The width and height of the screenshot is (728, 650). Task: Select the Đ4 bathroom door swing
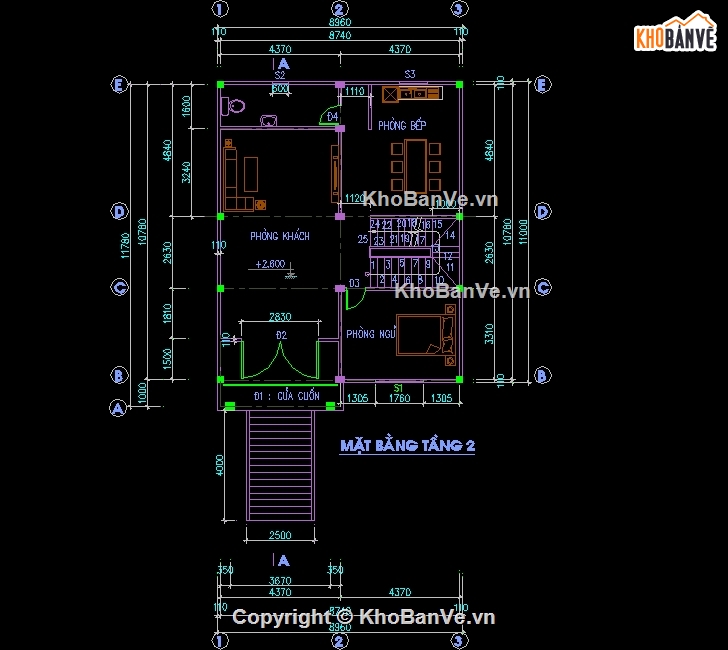329,117
